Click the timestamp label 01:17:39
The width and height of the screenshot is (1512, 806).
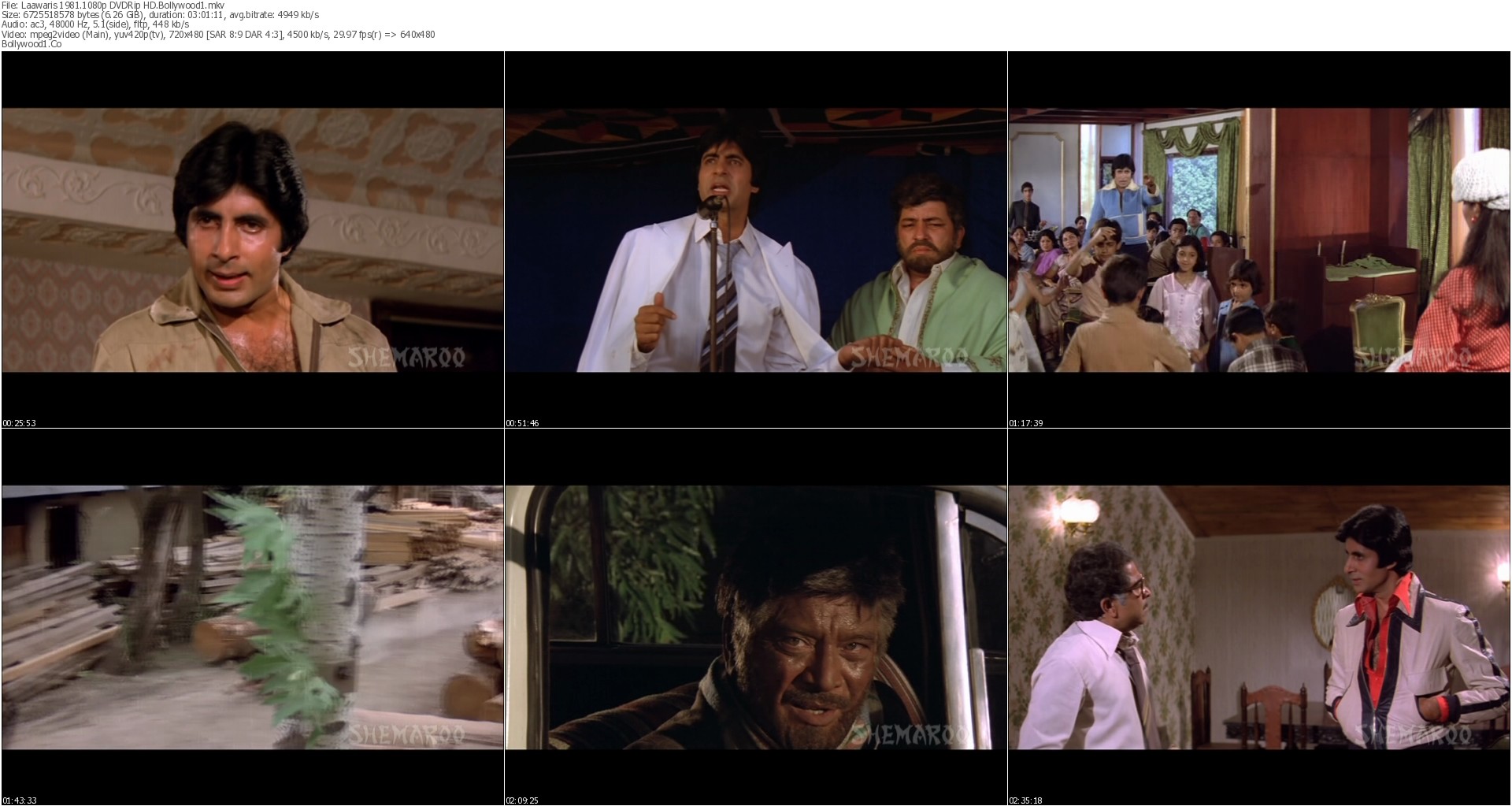pyautogui.click(x=1025, y=423)
